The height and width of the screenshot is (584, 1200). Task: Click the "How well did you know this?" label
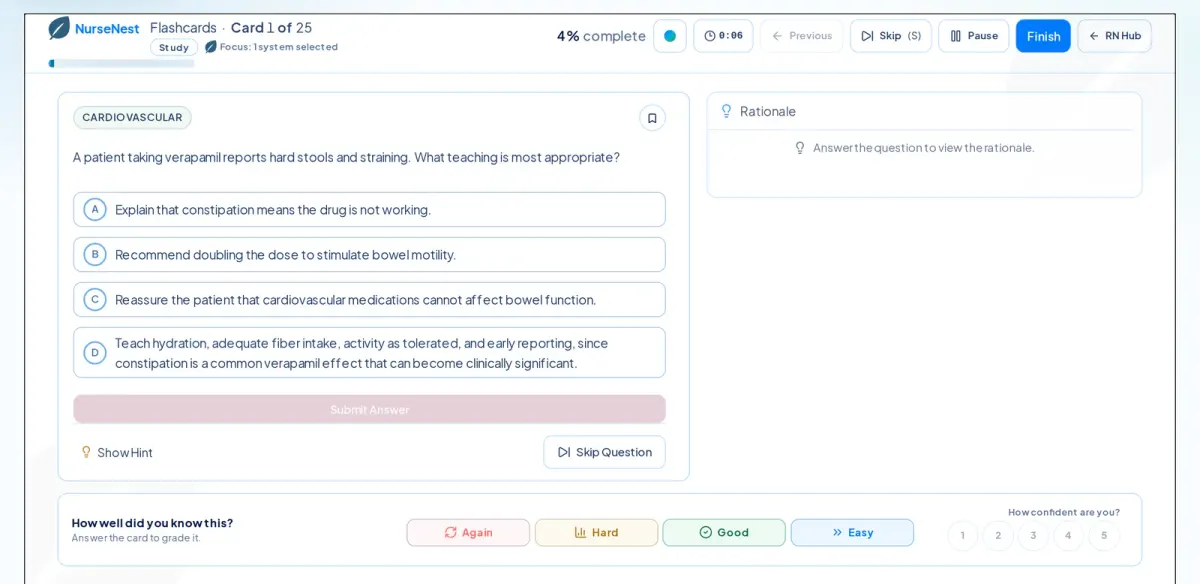click(x=152, y=523)
